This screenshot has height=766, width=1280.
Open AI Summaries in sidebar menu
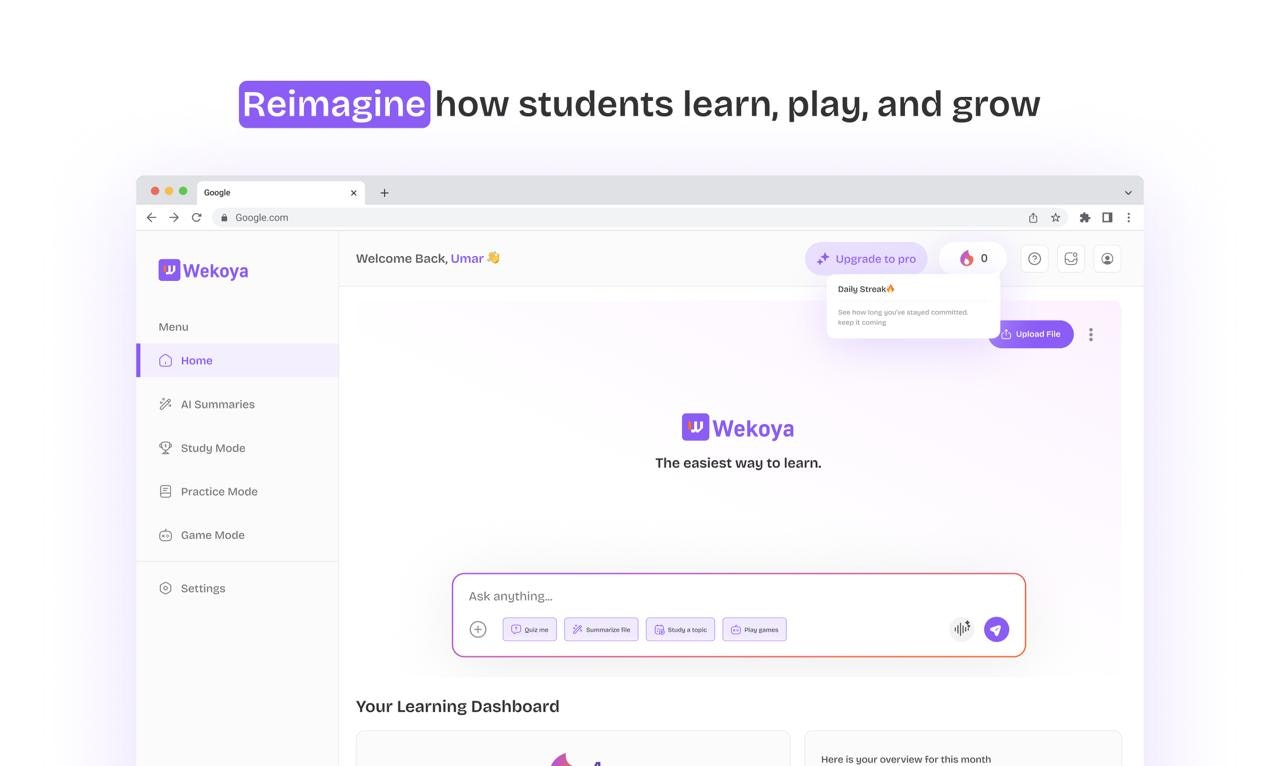[x=217, y=404]
